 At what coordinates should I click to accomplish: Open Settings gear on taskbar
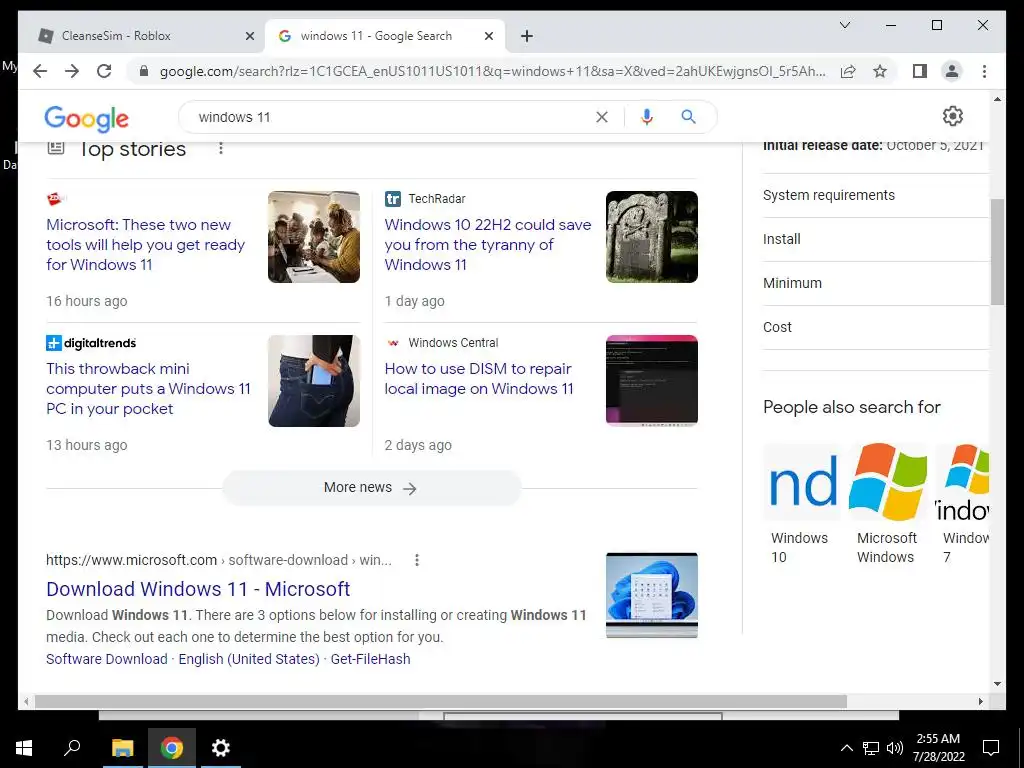tap(221, 748)
